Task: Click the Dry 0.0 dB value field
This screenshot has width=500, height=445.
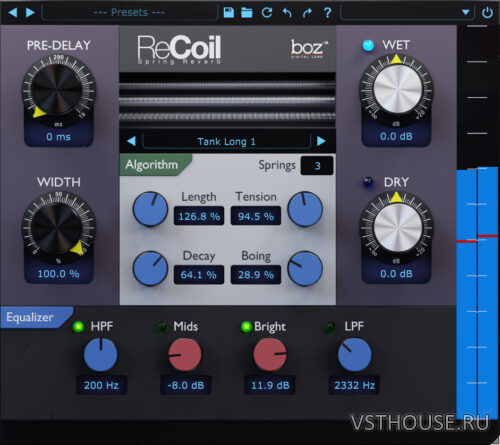Action: tap(396, 274)
